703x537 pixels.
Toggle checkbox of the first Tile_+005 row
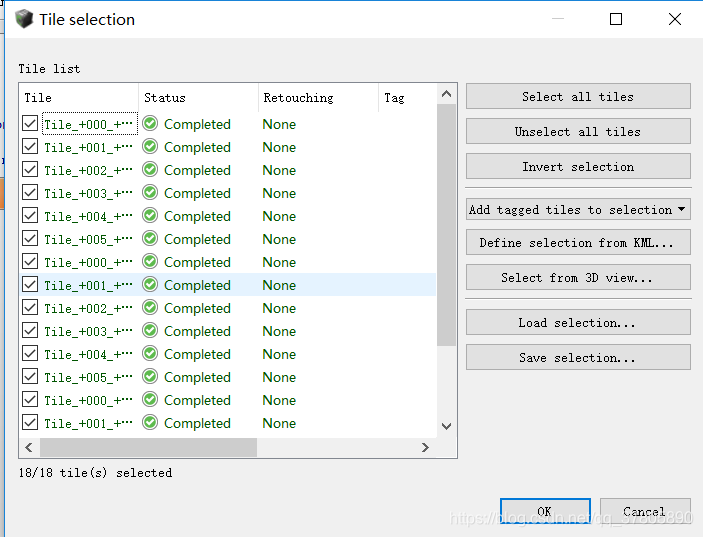[x=30, y=238]
